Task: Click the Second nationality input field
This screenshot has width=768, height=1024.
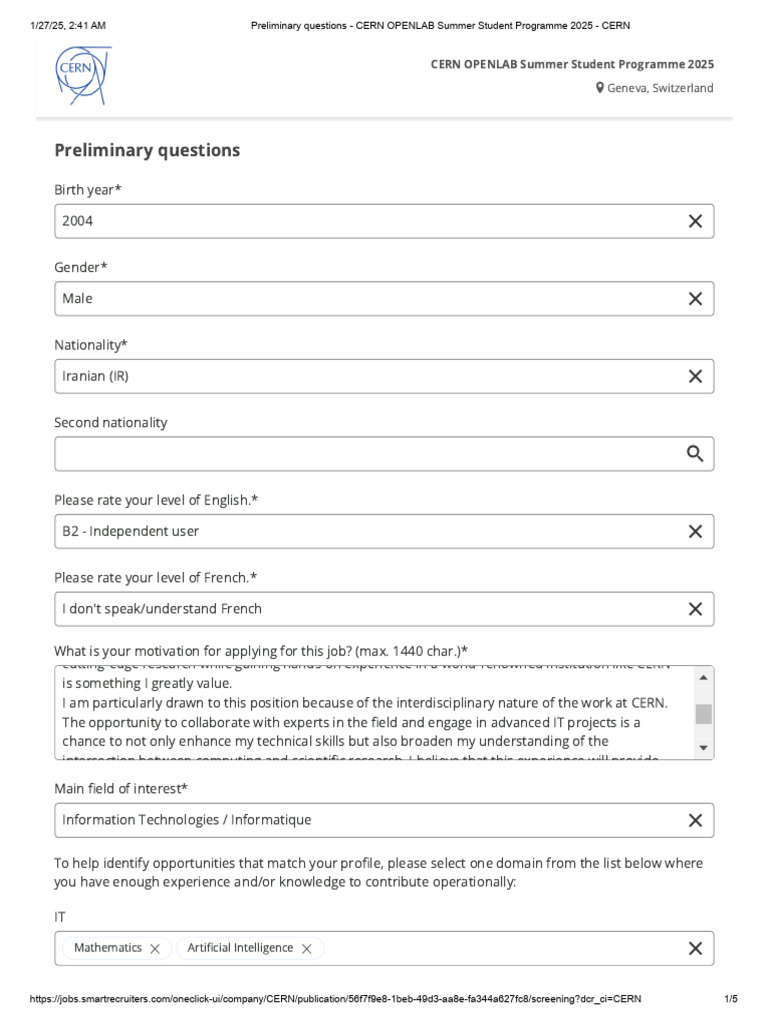Action: pos(360,454)
